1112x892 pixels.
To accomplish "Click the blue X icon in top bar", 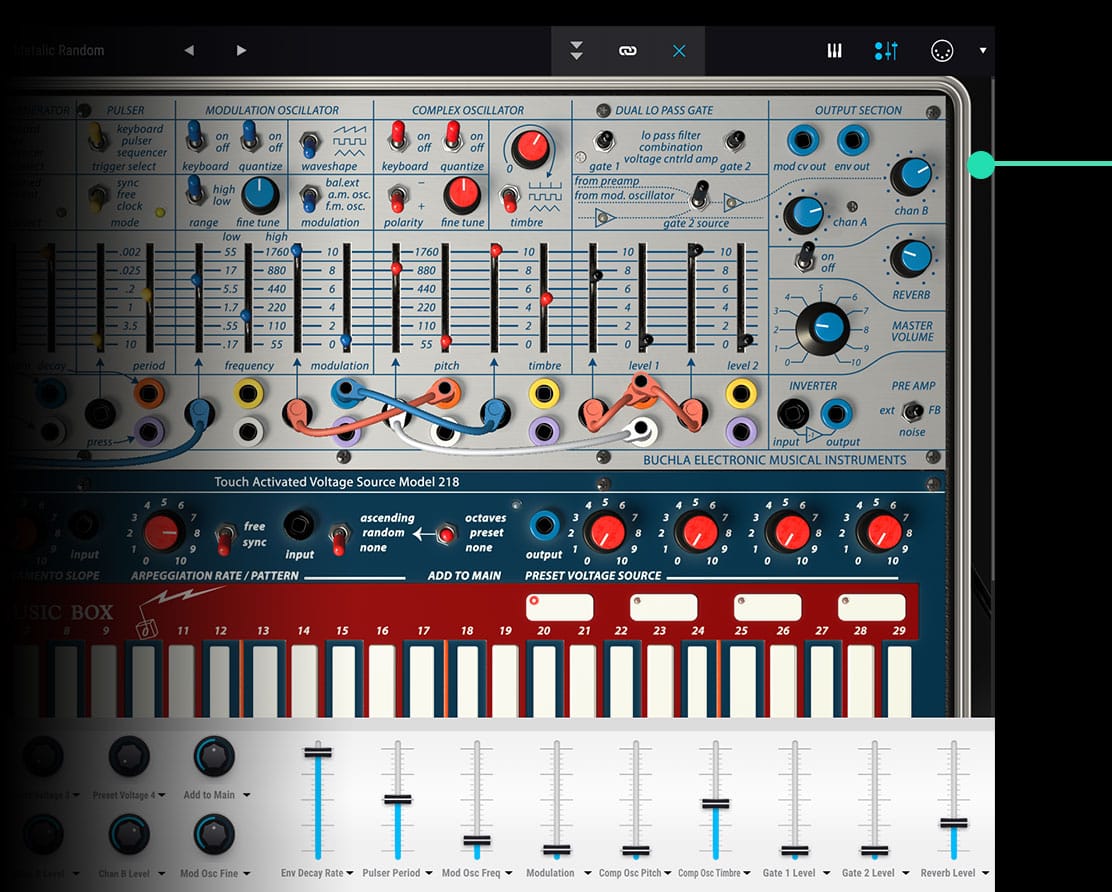I will pos(679,50).
